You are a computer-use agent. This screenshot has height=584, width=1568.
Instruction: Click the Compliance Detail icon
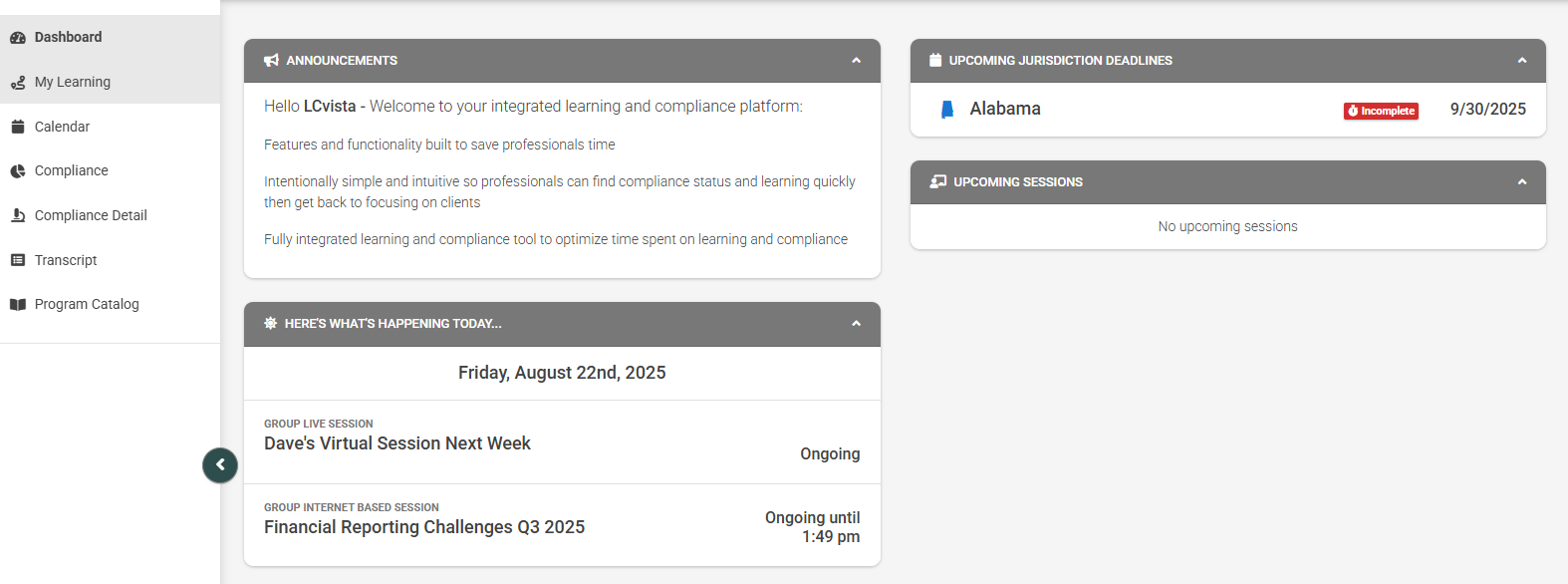click(x=18, y=215)
